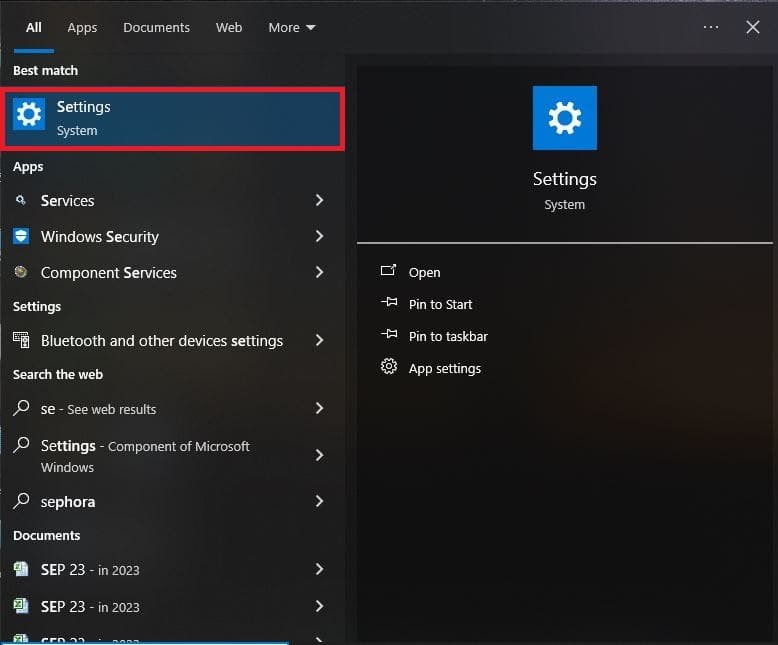Viewport: 778px width, 645px height.
Task: Click the Bluetooth and other devices icon
Action: coord(21,341)
